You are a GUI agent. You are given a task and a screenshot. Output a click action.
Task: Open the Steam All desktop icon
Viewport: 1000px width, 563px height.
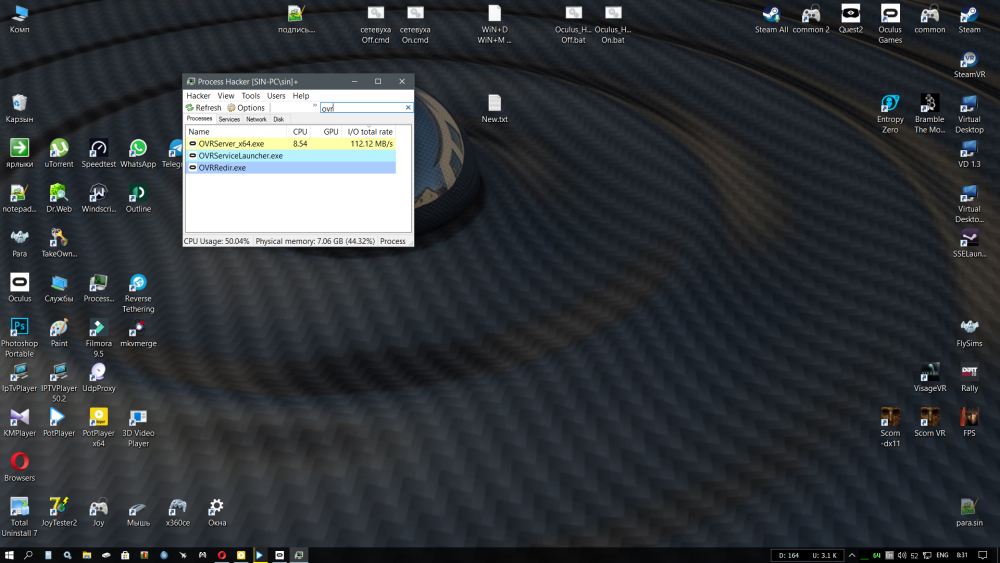tap(771, 18)
